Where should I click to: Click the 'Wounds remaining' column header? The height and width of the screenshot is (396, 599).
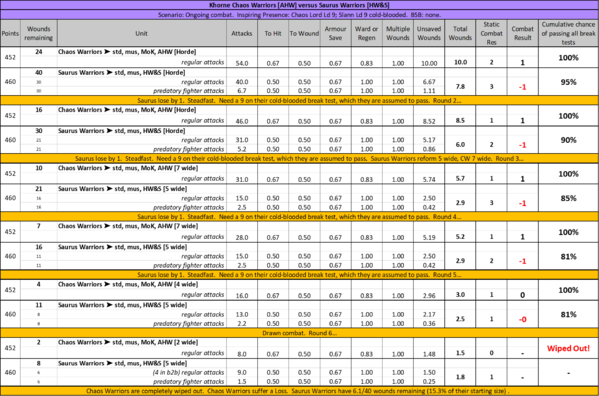pos(39,33)
